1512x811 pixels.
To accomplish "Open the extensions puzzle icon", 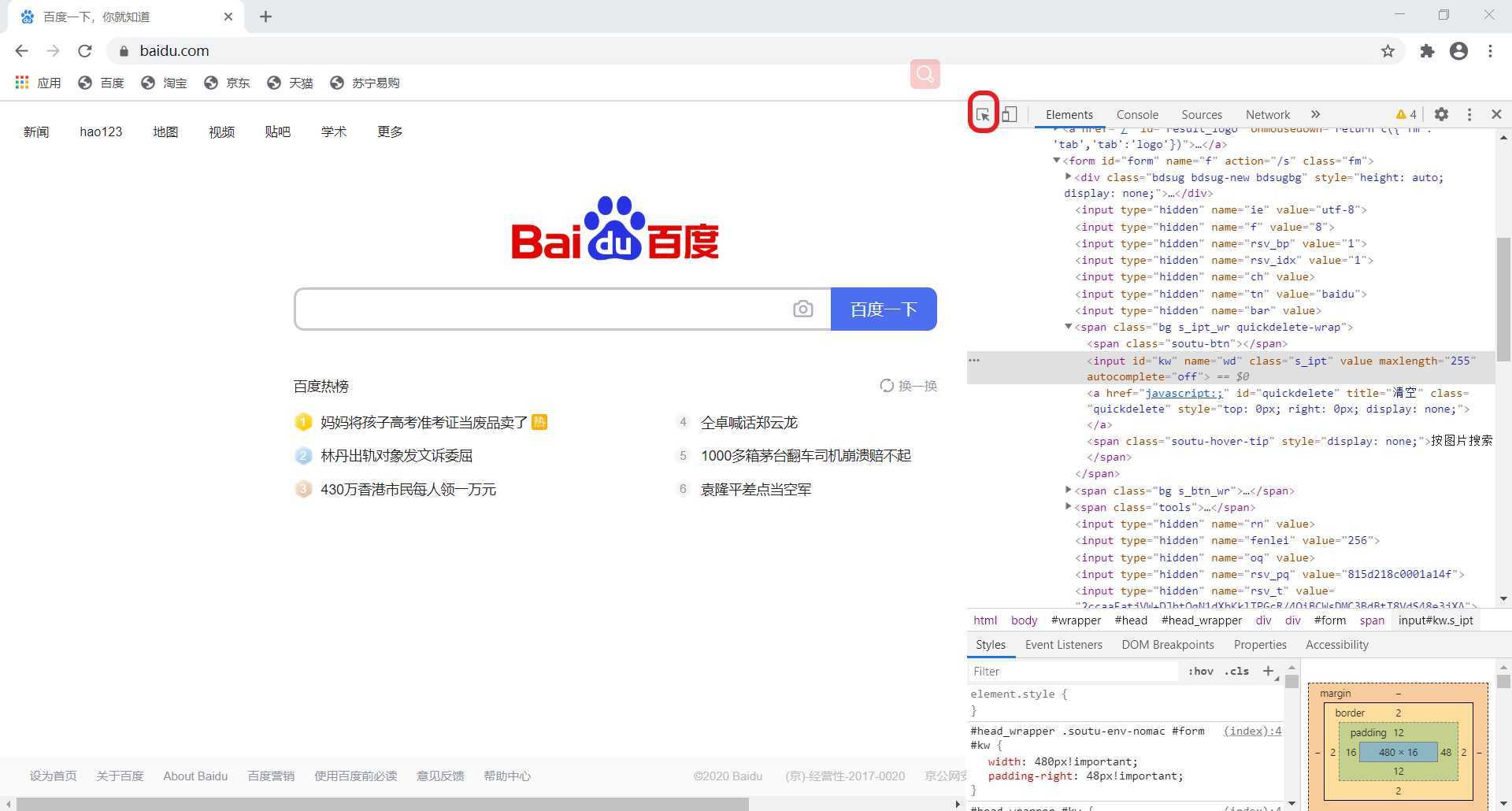I will pos(1427,51).
